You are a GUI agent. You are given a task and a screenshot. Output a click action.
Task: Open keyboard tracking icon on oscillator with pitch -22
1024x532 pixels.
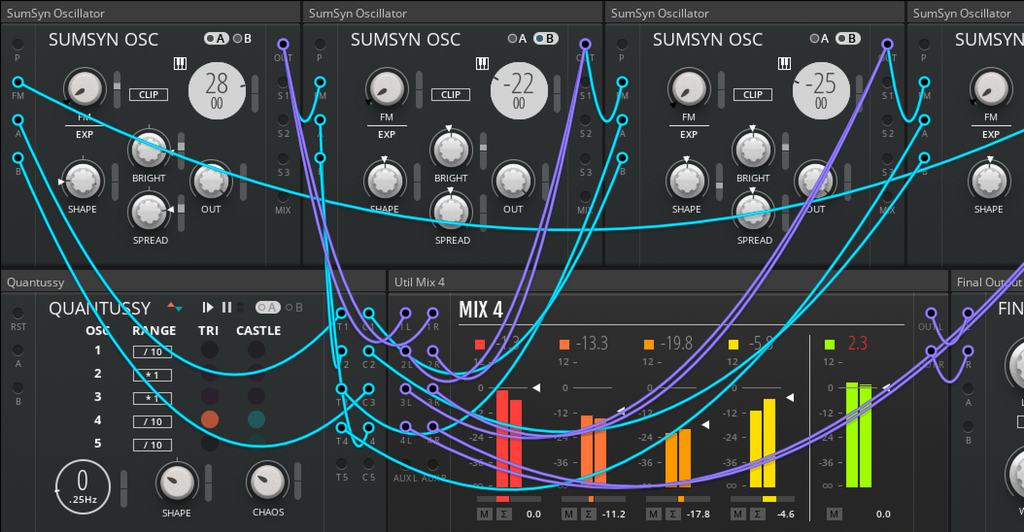coord(483,63)
